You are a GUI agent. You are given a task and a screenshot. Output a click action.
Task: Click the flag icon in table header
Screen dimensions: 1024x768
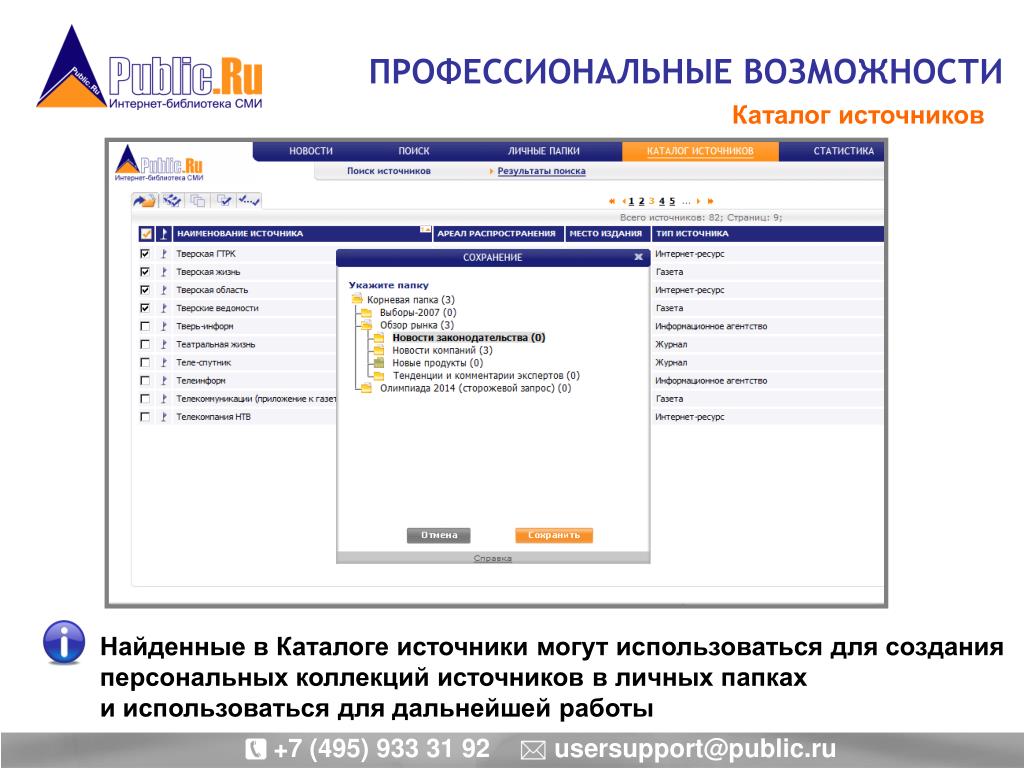click(x=163, y=233)
